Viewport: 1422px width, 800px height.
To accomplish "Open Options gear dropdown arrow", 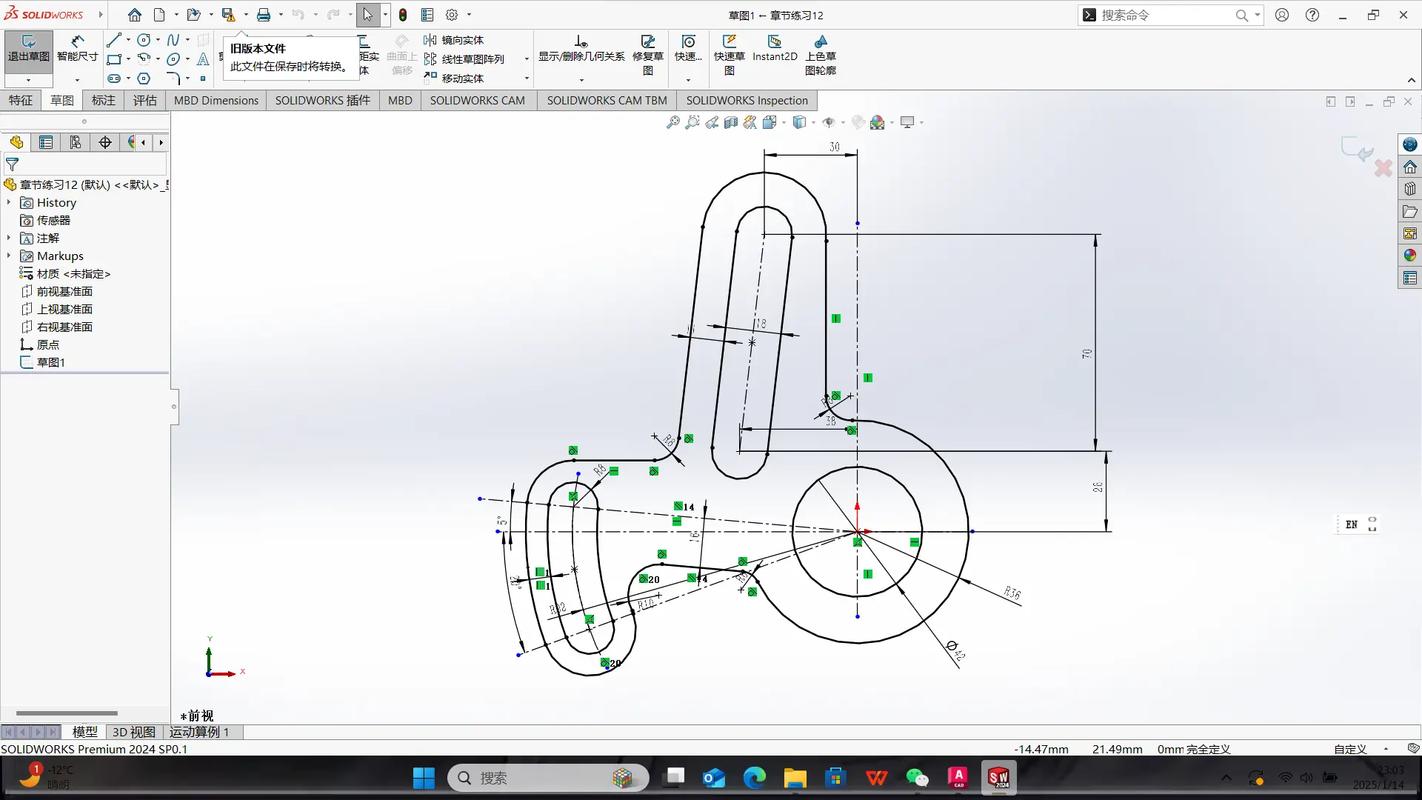I will pyautogui.click(x=469, y=15).
